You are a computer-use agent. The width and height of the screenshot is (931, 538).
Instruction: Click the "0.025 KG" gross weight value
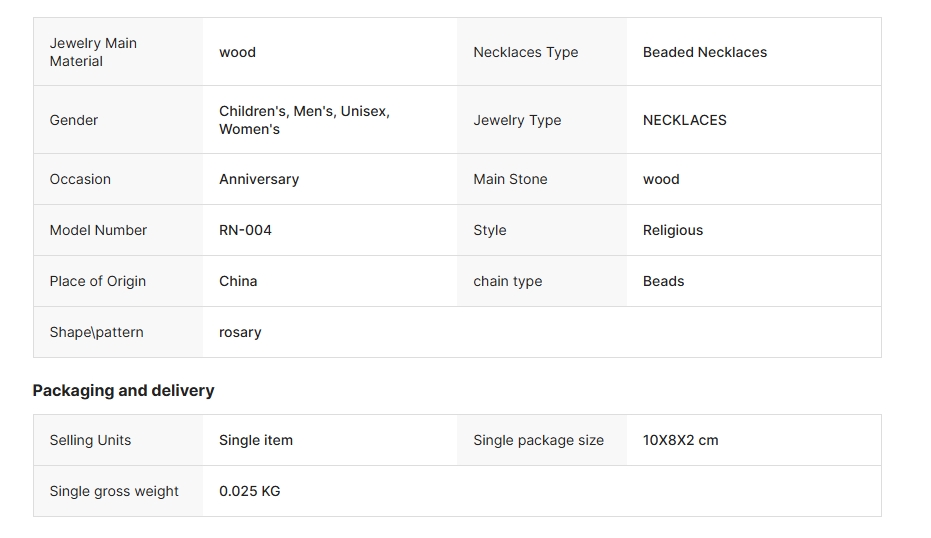point(249,491)
